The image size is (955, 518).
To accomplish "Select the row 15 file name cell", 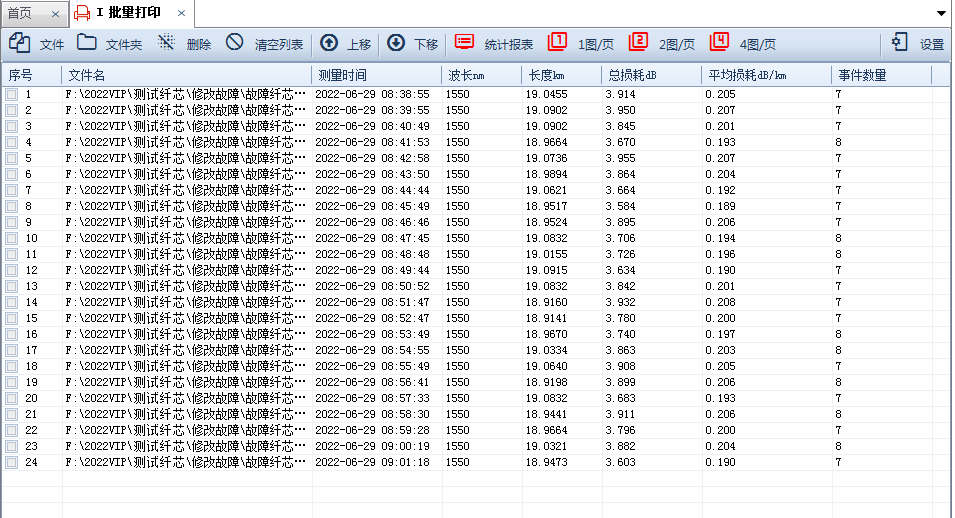I will pyautogui.click(x=186, y=318).
